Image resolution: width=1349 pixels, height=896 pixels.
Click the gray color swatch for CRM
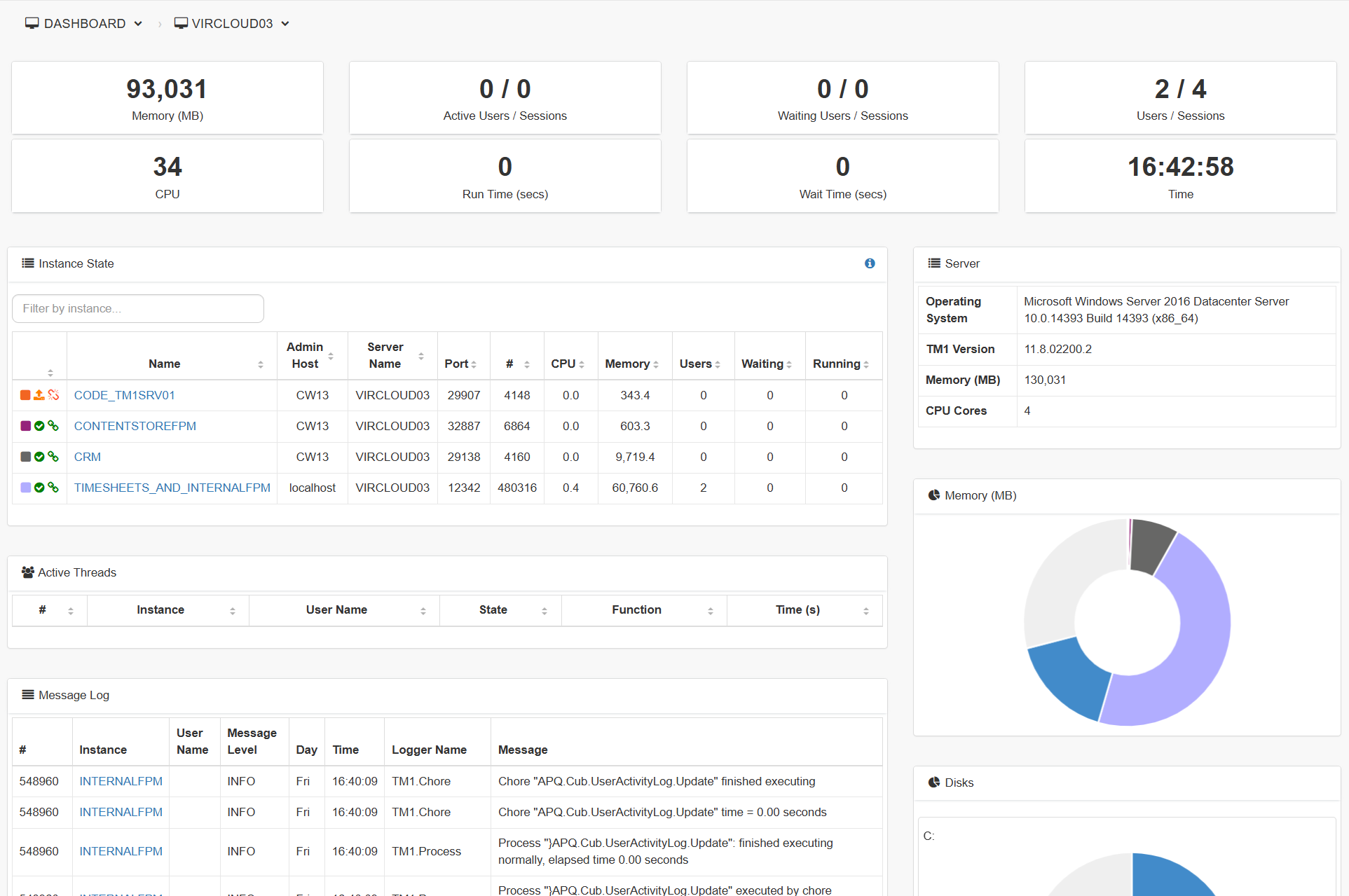pyautogui.click(x=25, y=457)
